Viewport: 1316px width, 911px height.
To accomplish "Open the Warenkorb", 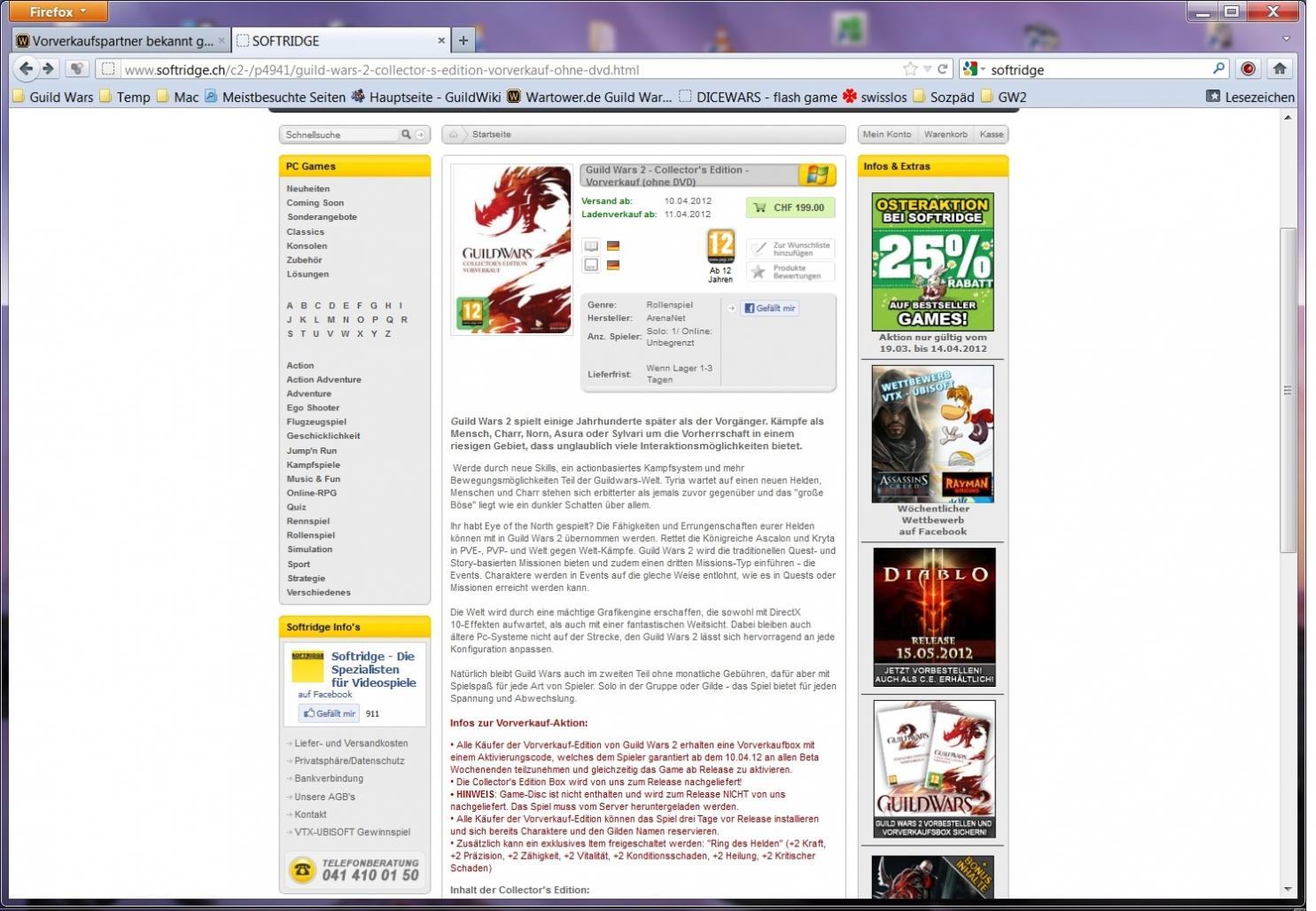I will 946,135.
